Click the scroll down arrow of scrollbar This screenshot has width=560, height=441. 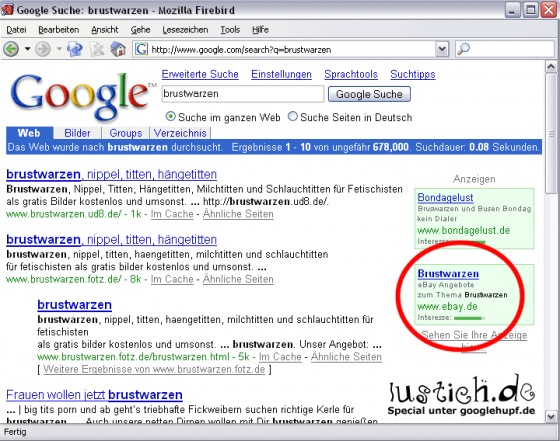pos(551,416)
